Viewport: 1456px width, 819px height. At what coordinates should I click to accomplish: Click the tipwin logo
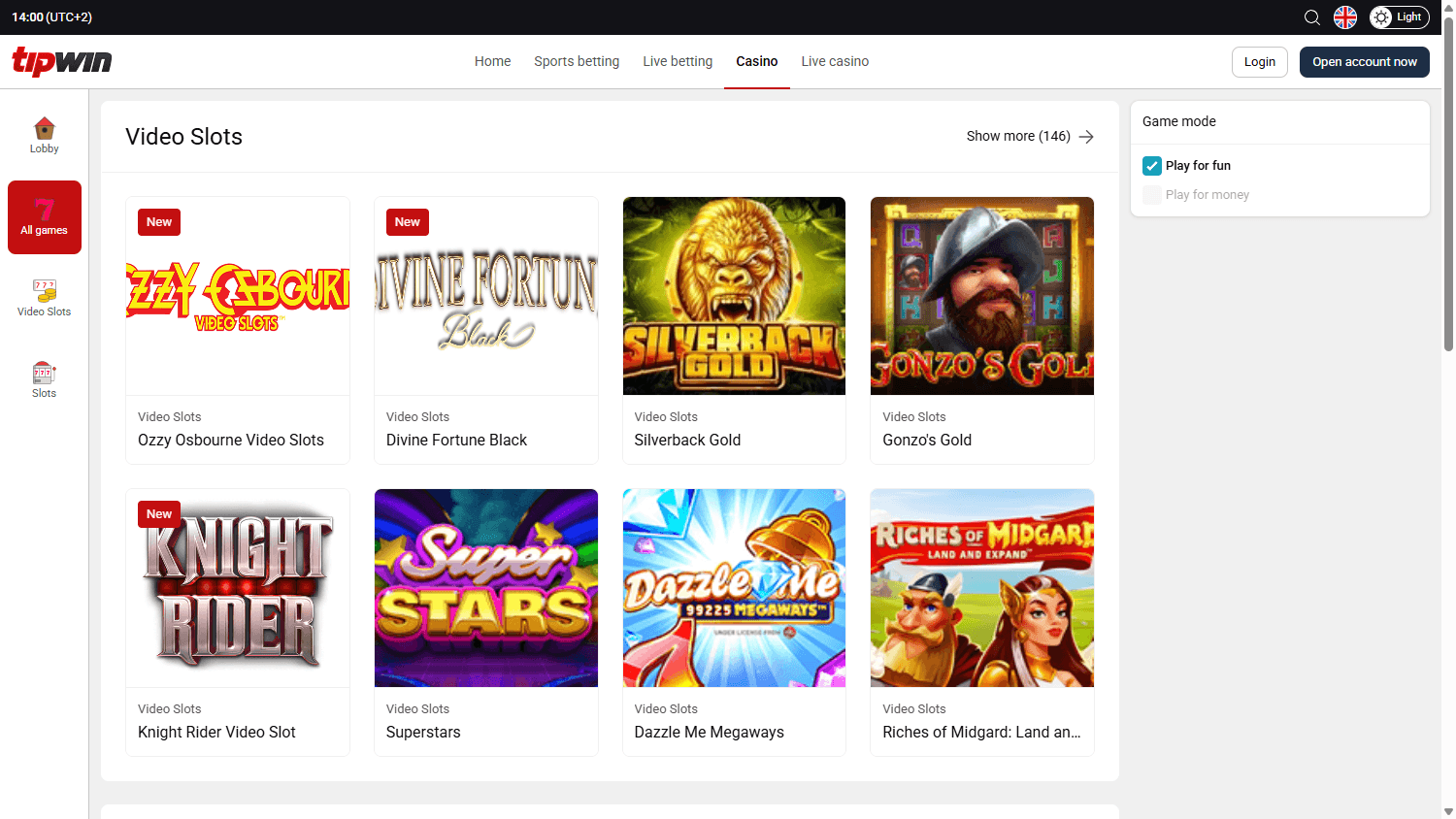pos(62,61)
